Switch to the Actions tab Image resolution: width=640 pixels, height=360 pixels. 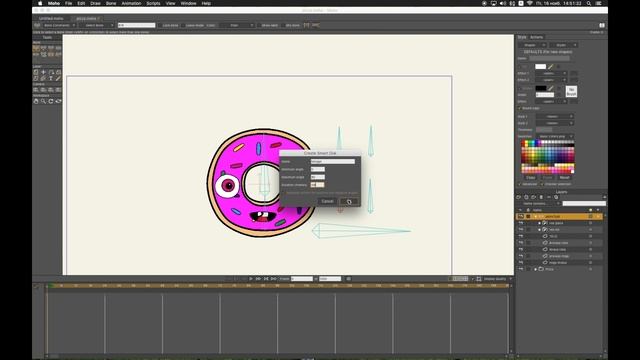536,37
